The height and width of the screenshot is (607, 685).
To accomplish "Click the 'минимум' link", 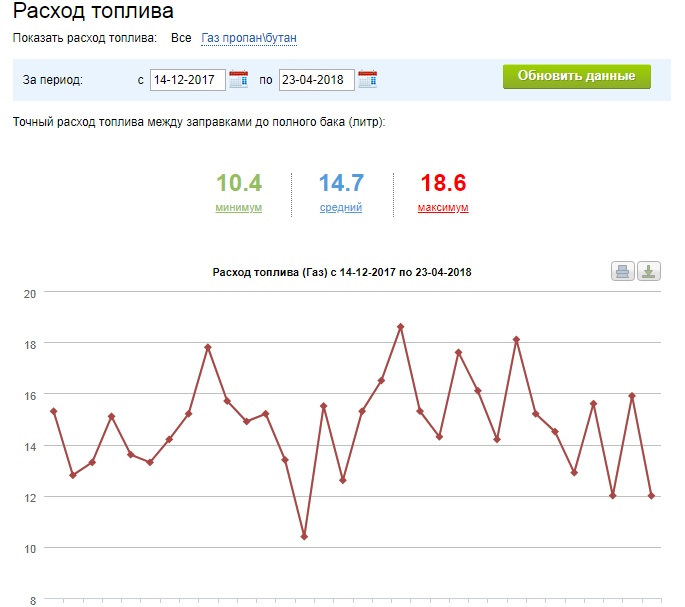I will tap(239, 208).
